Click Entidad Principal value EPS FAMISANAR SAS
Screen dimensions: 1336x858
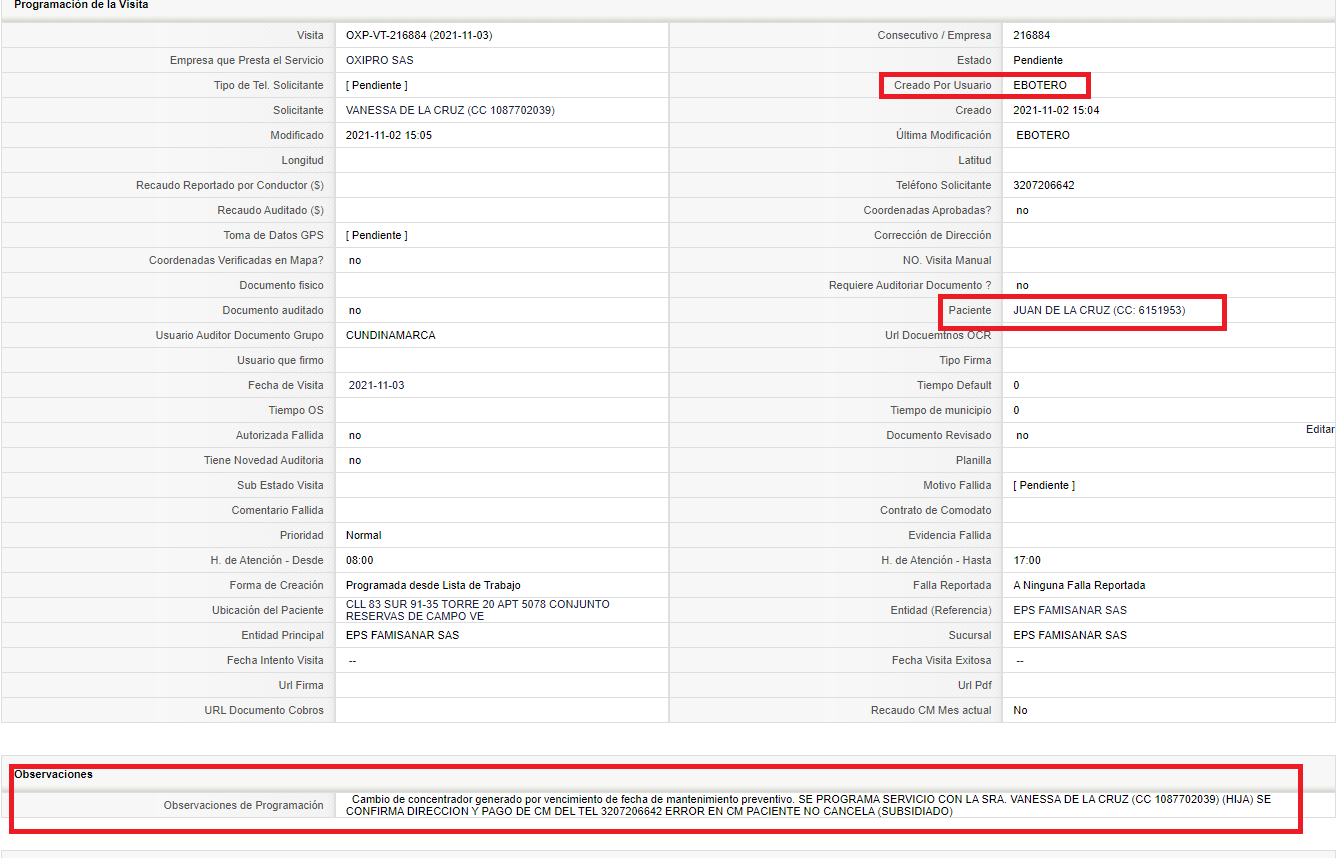[x=403, y=635]
